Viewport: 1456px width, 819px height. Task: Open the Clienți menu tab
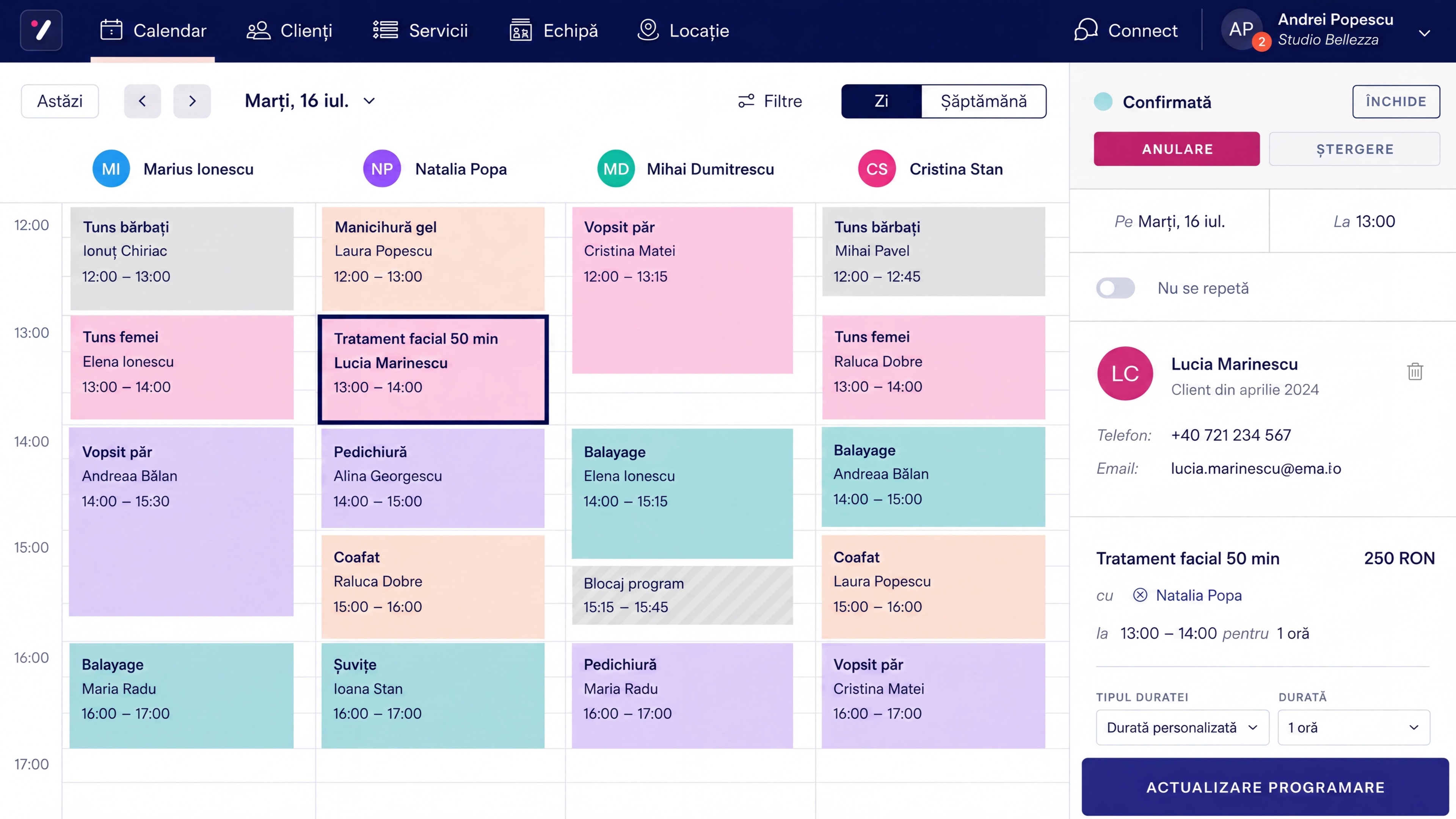(x=289, y=30)
